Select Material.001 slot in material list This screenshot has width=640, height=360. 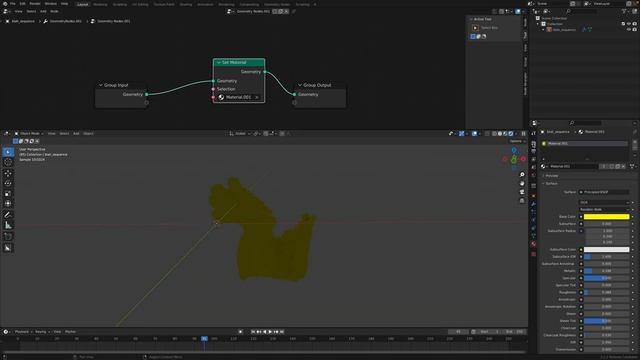[x=584, y=144]
